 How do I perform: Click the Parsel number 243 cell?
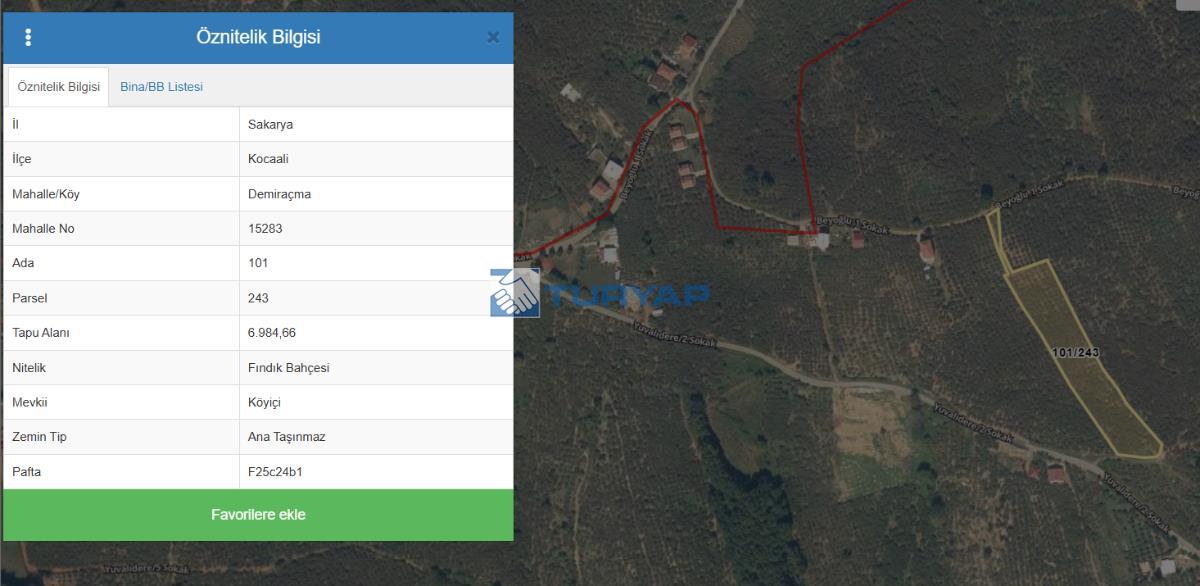[377, 298]
